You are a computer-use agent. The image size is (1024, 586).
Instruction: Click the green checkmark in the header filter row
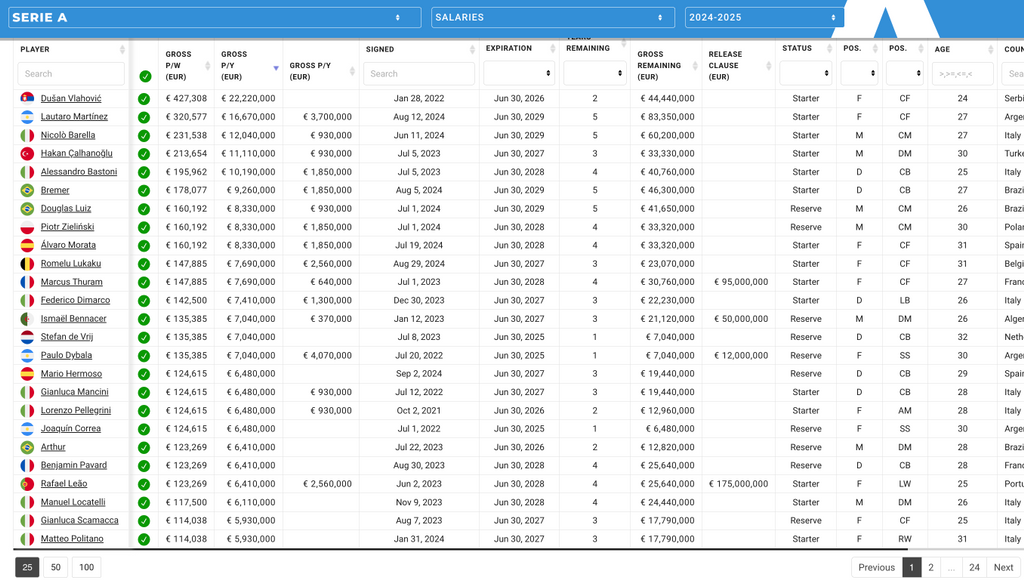click(x=145, y=76)
